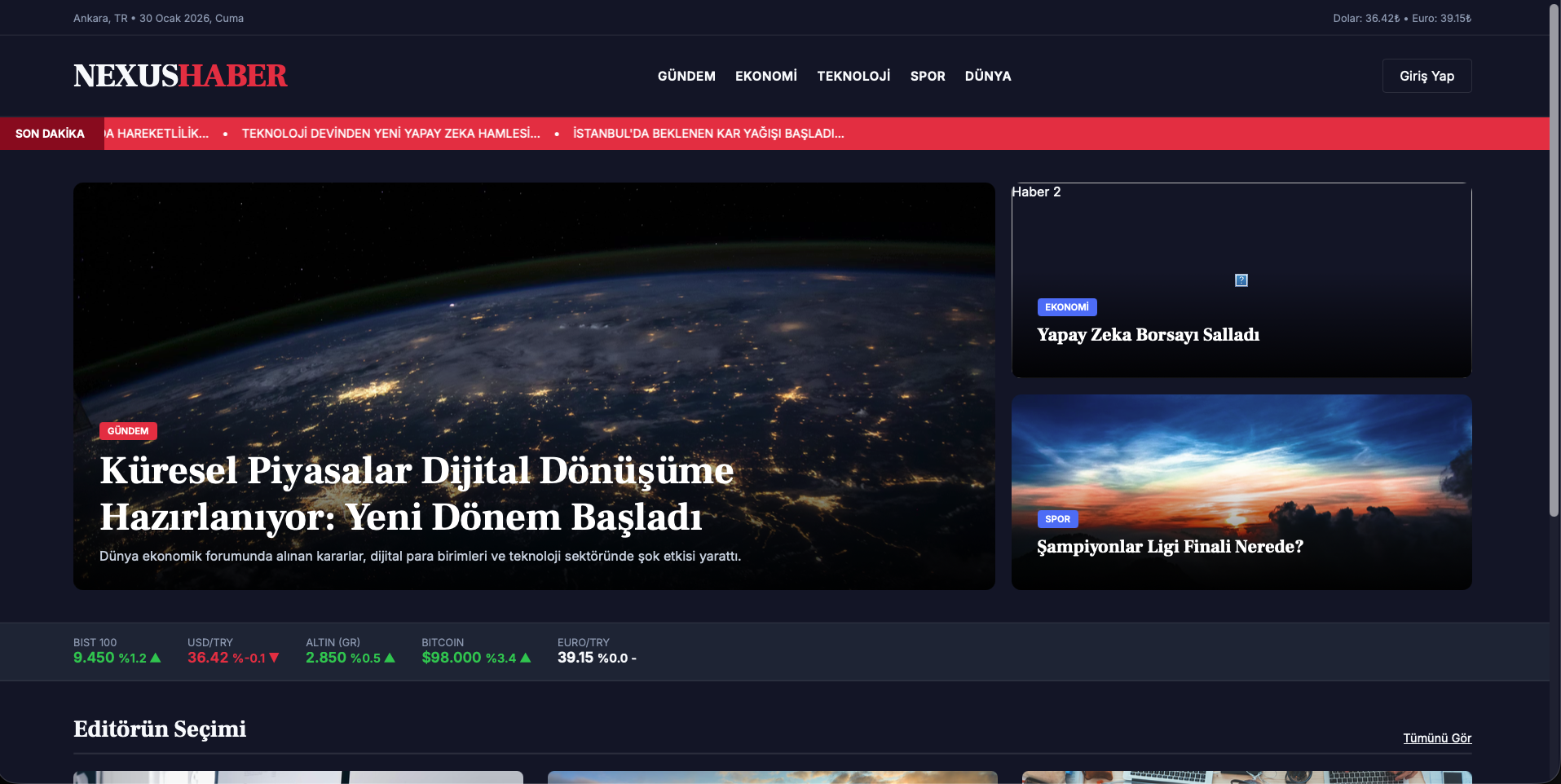Click the Haber 2 image alt text
This screenshot has height=784, width=1561.
click(x=1036, y=192)
